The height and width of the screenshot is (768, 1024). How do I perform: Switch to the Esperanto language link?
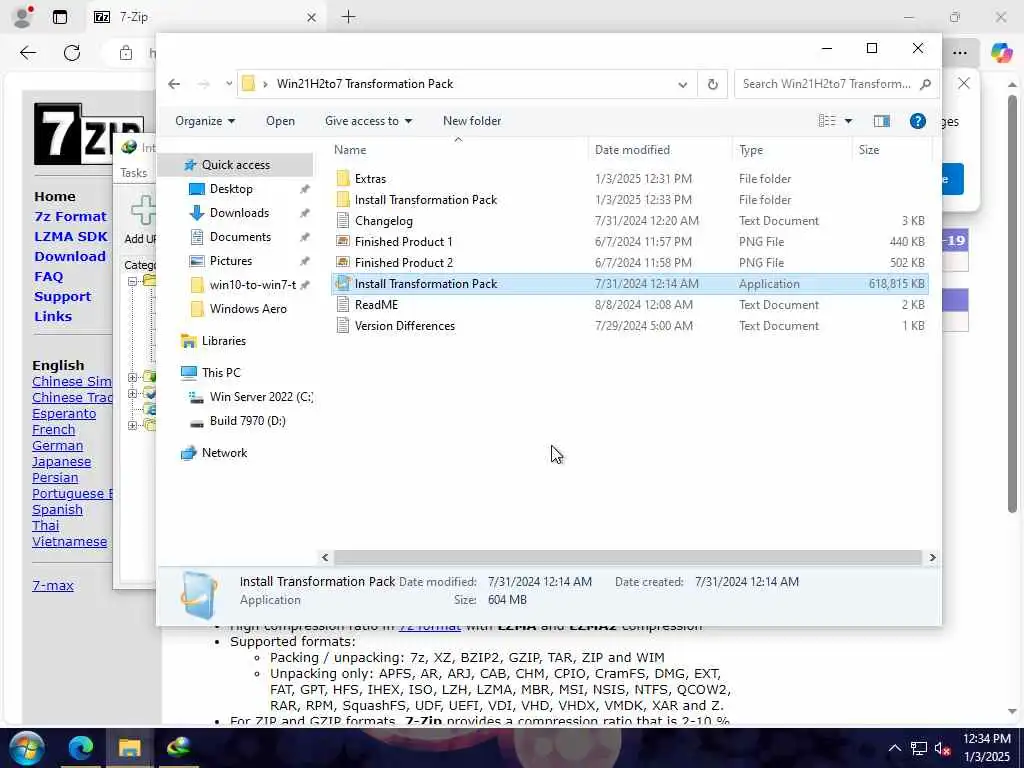coord(64,413)
